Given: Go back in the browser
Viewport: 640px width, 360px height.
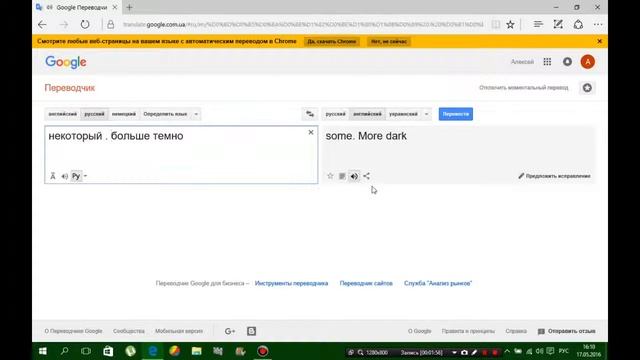Looking at the screenshot, I should coord(42,24).
